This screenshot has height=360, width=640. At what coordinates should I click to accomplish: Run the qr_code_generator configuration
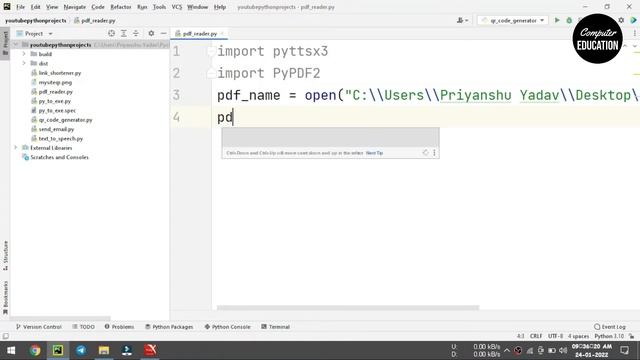pyautogui.click(x=557, y=20)
